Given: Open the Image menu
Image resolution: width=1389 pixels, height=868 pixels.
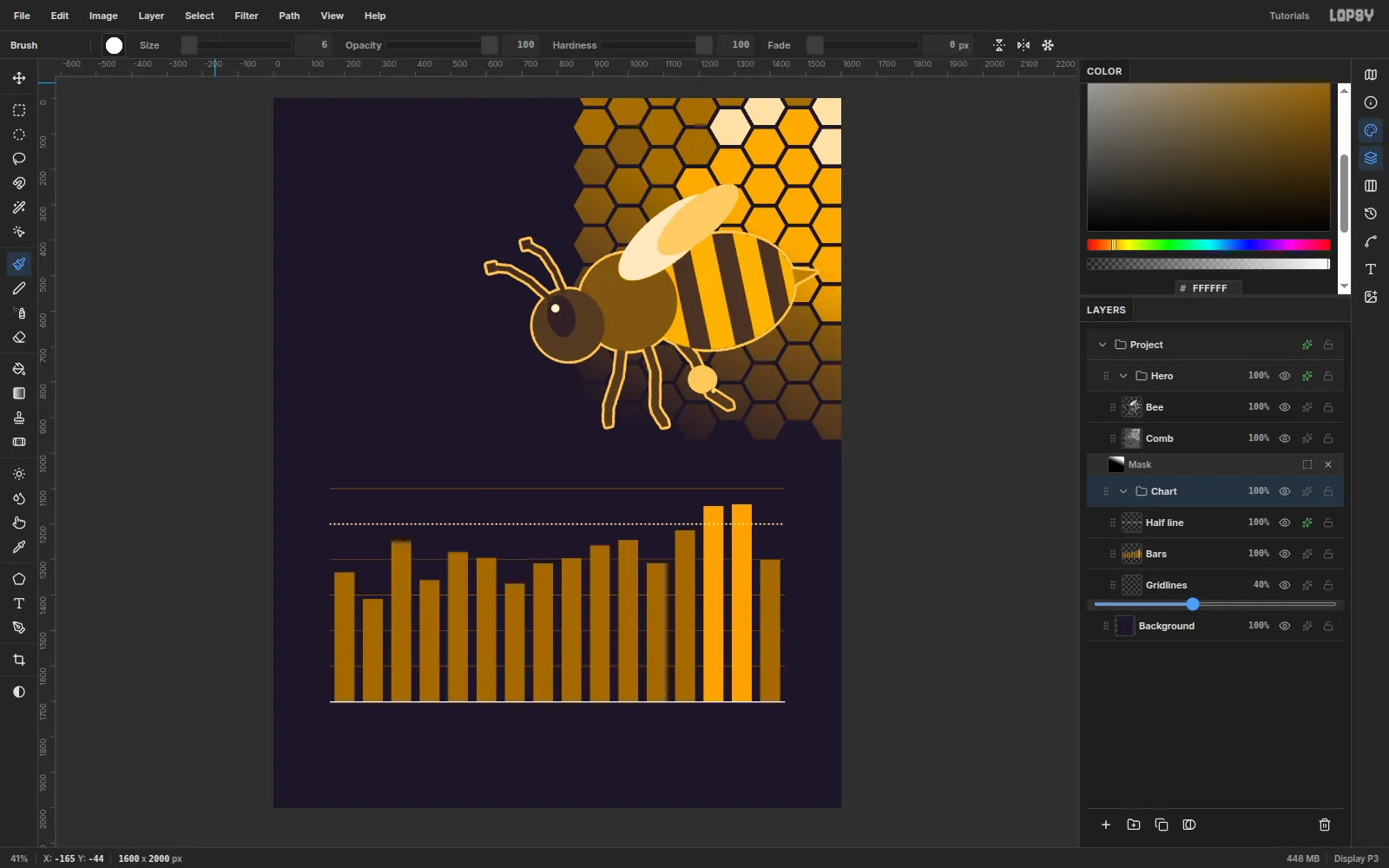Looking at the screenshot, I should click(x=103, y=16).
